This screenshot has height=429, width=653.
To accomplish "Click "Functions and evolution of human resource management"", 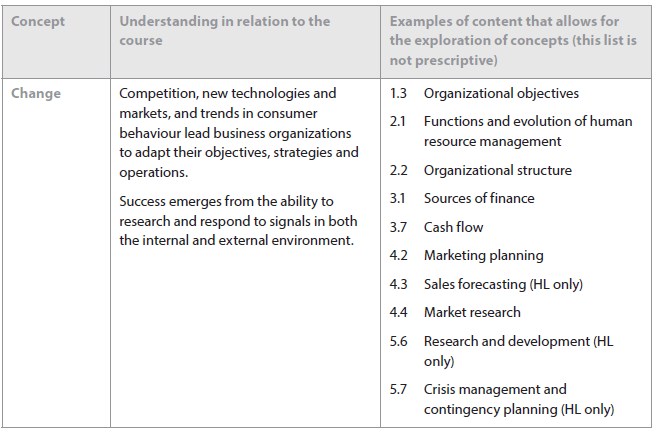I will tap(527, 132).
